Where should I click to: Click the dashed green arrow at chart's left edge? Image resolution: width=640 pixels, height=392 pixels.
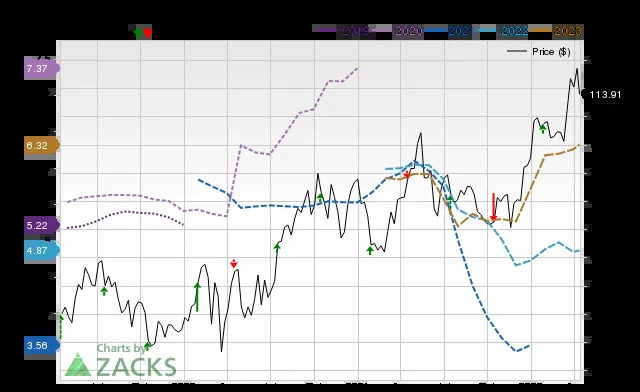point(61,327)
